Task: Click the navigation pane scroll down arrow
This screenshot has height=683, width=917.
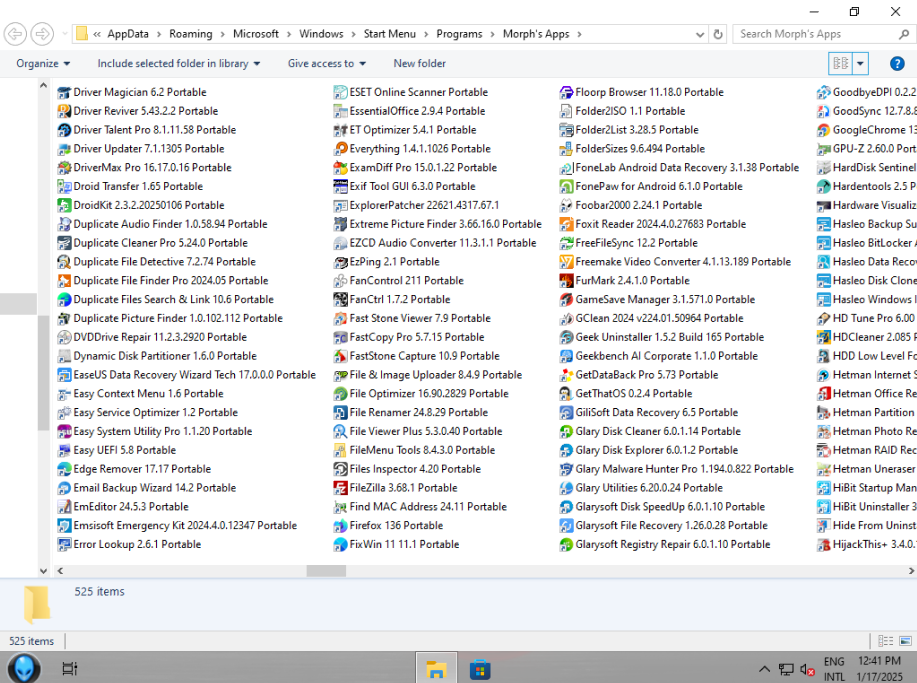Action: pos(43,571)
